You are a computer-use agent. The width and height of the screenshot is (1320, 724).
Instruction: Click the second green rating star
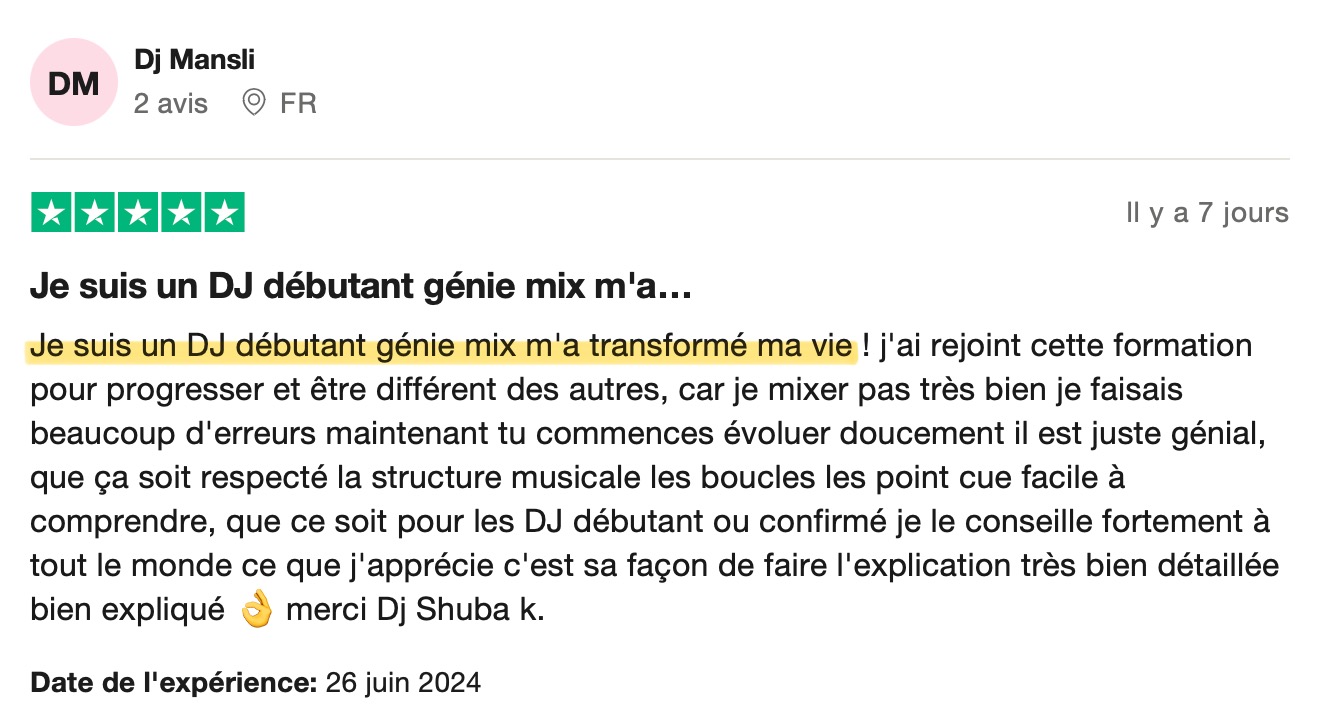(95, 213)
